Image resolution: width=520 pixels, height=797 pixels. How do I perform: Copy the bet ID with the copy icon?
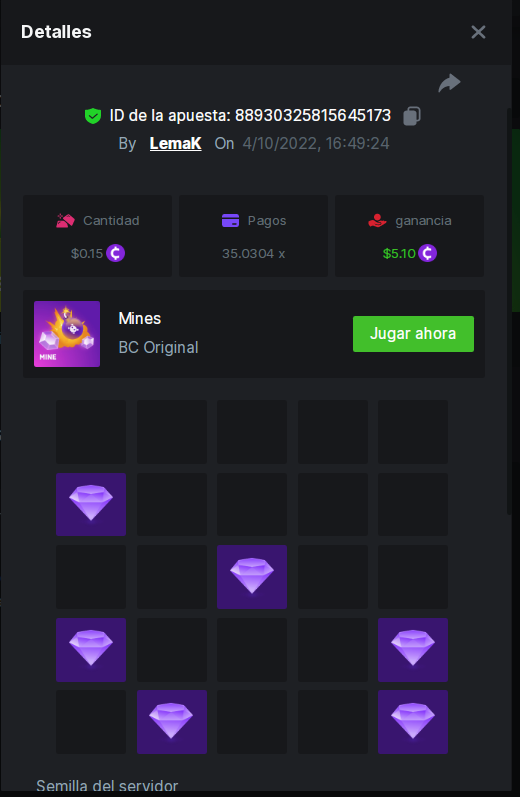point(412,116)
